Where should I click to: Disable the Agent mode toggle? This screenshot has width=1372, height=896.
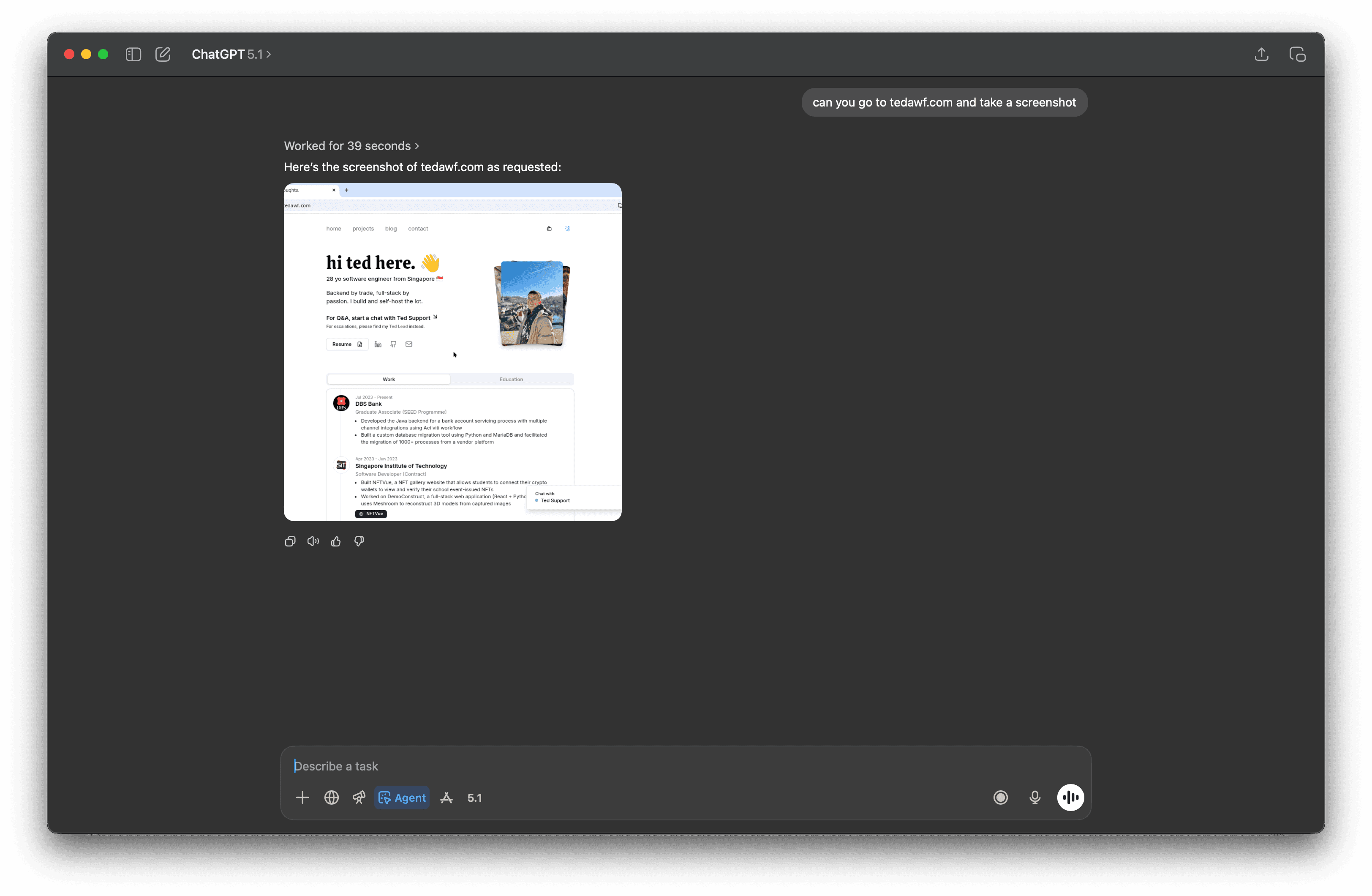[x=402, y=798]
